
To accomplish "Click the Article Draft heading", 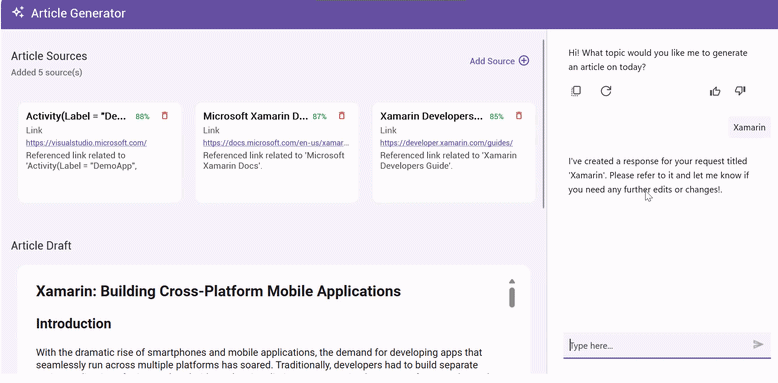I will [41, 246].
